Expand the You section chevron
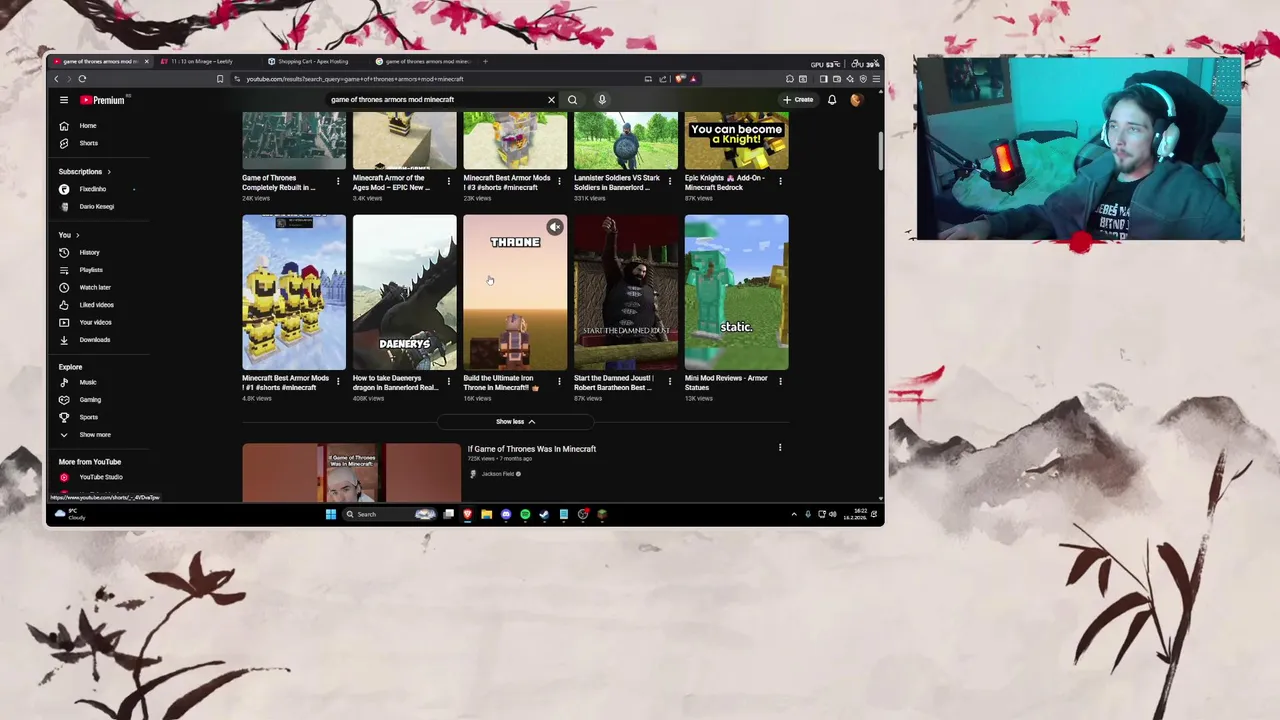This screenshot has width=1280, height=720. coord(77,235)
